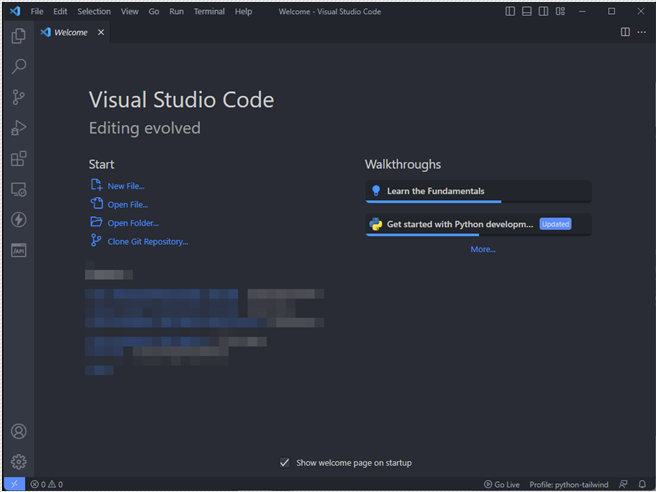
Task: Uncheck Show welcome page on startup
Action: pyautogui.click(x=284, y=462)
